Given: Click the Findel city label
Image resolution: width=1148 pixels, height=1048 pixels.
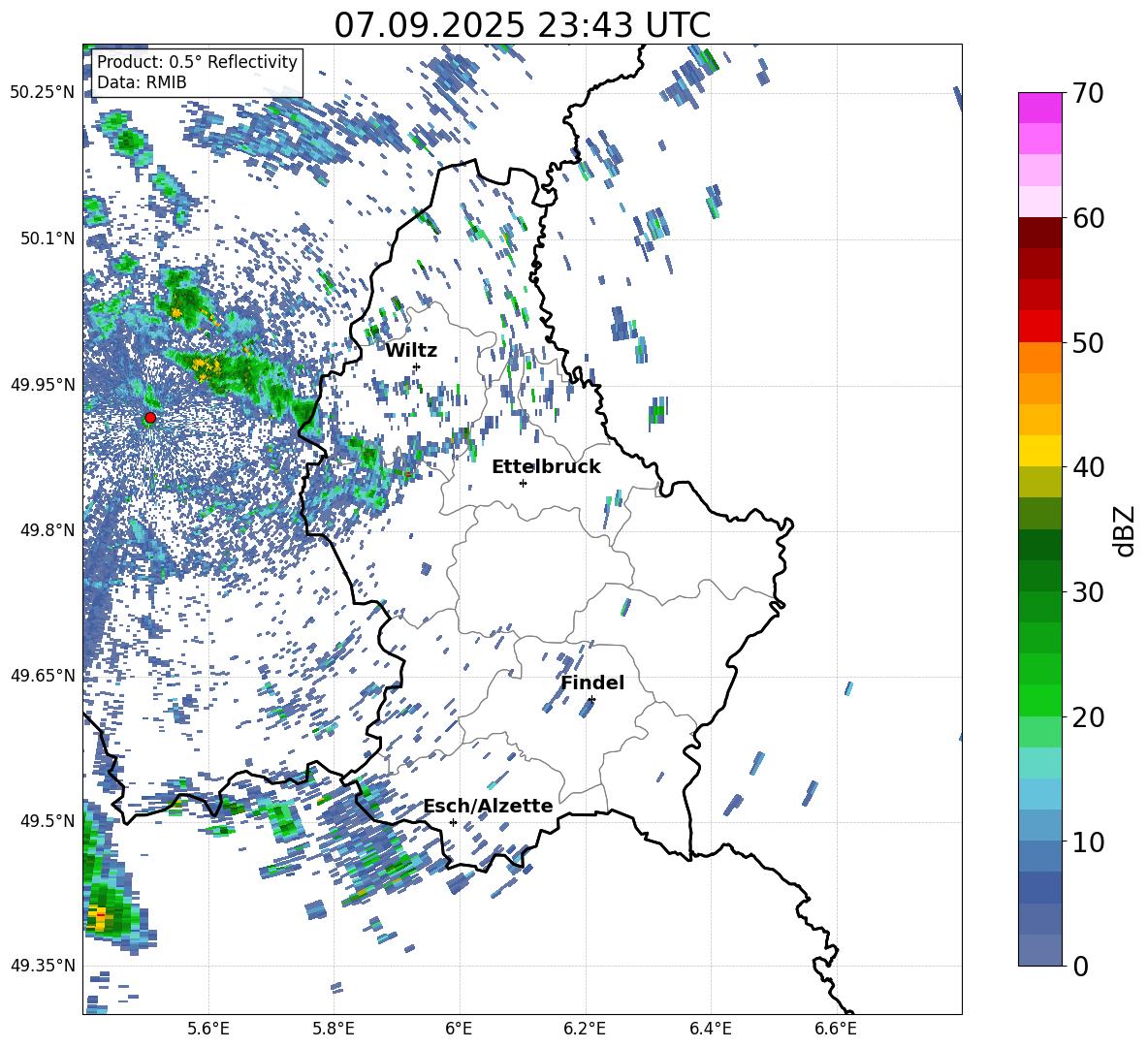Looking at the screenshot, I should point(592,683).
